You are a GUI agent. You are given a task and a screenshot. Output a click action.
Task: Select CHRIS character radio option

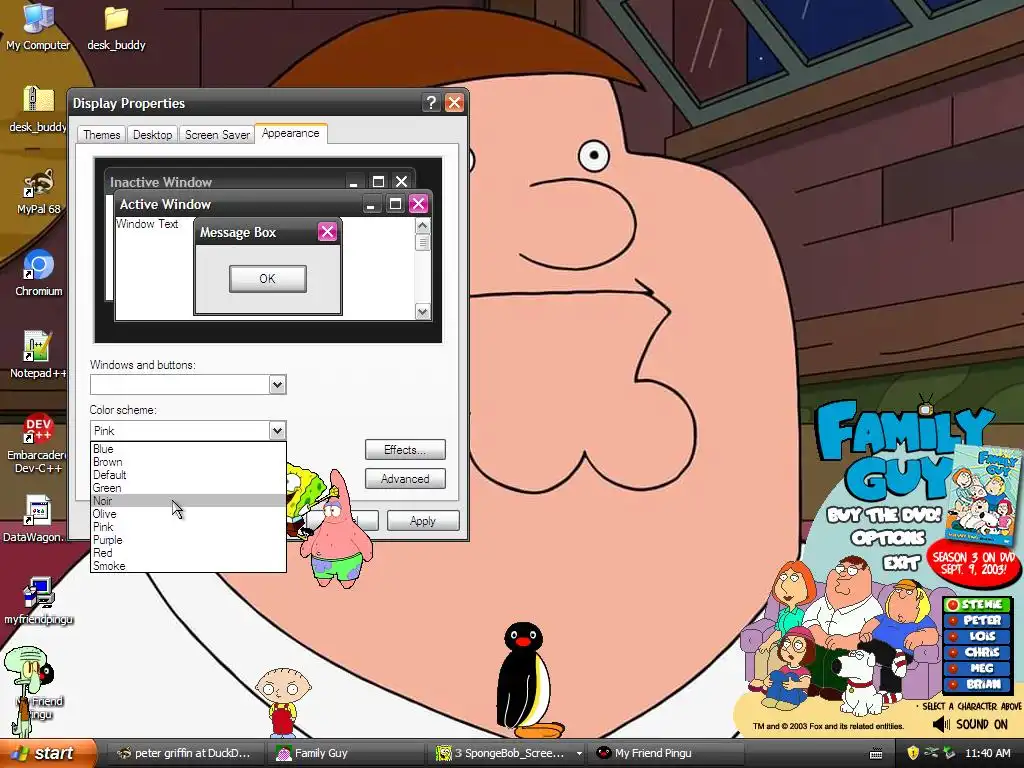click(x=976, y=652)
